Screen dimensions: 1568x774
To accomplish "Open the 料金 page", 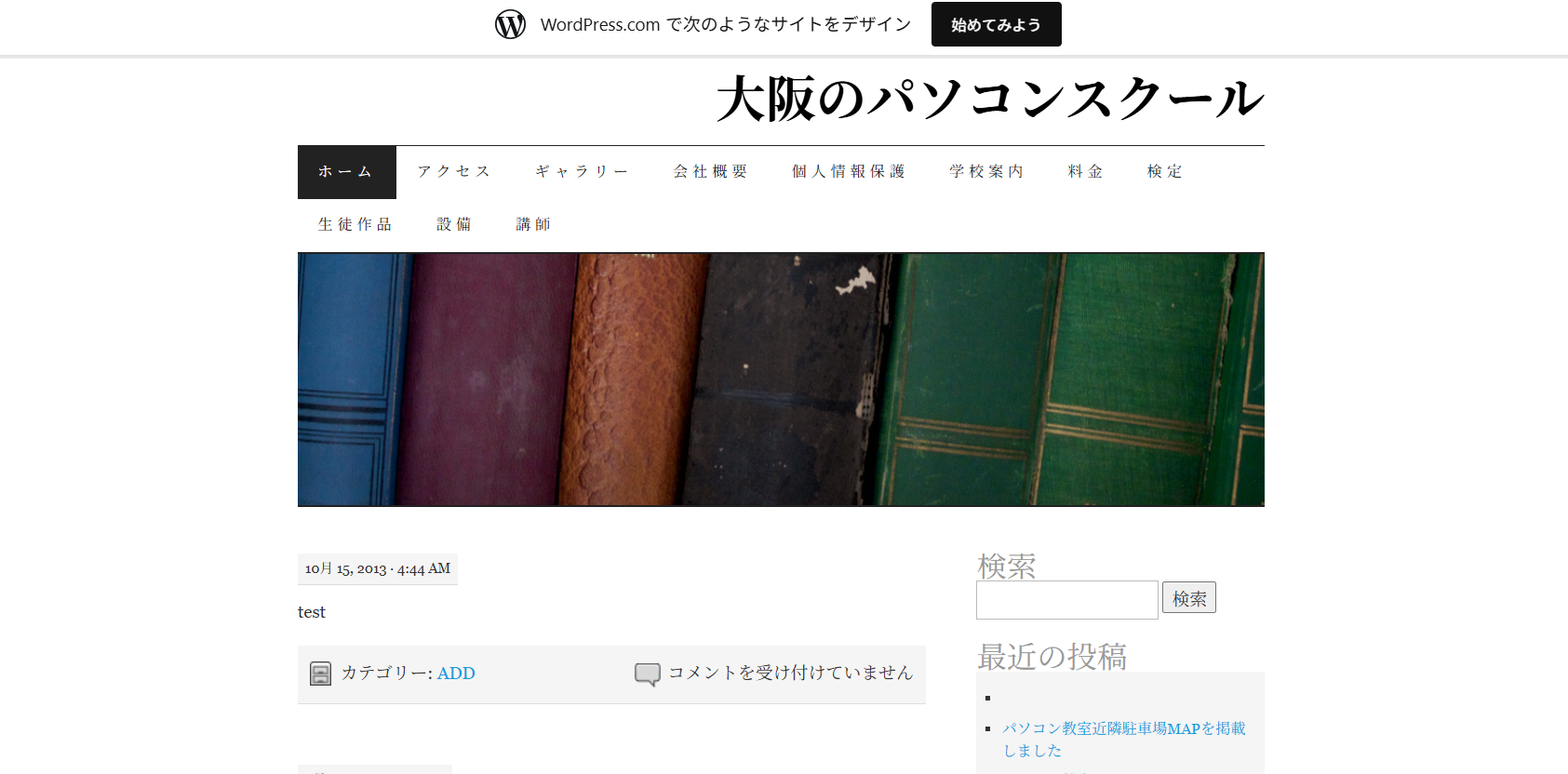I will click(1085, 172).
